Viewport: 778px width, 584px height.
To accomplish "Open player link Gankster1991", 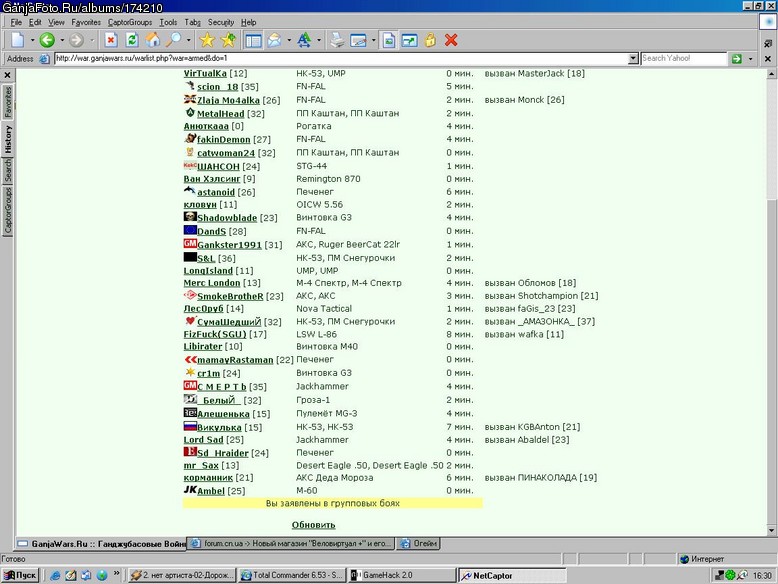I will pos(229,245).
